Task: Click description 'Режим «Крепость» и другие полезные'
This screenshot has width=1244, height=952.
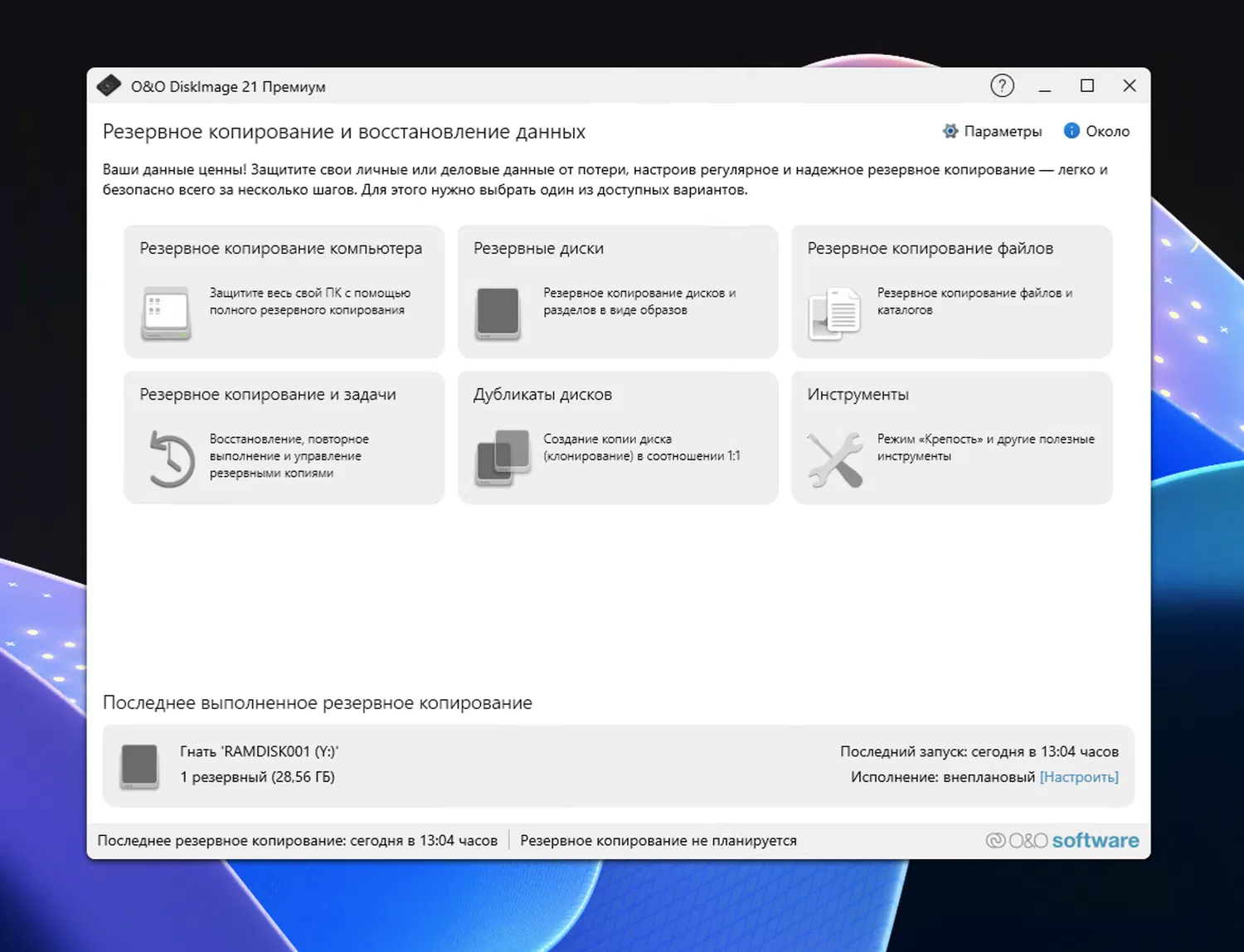Action: 985,447
